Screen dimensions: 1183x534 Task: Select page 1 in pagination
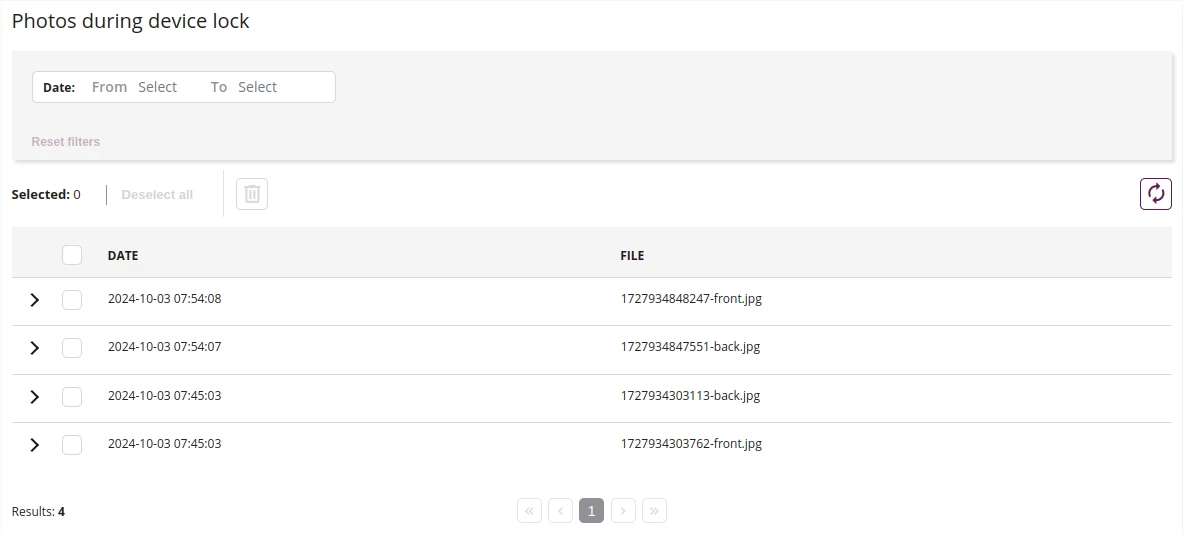(x=592, y=511)
